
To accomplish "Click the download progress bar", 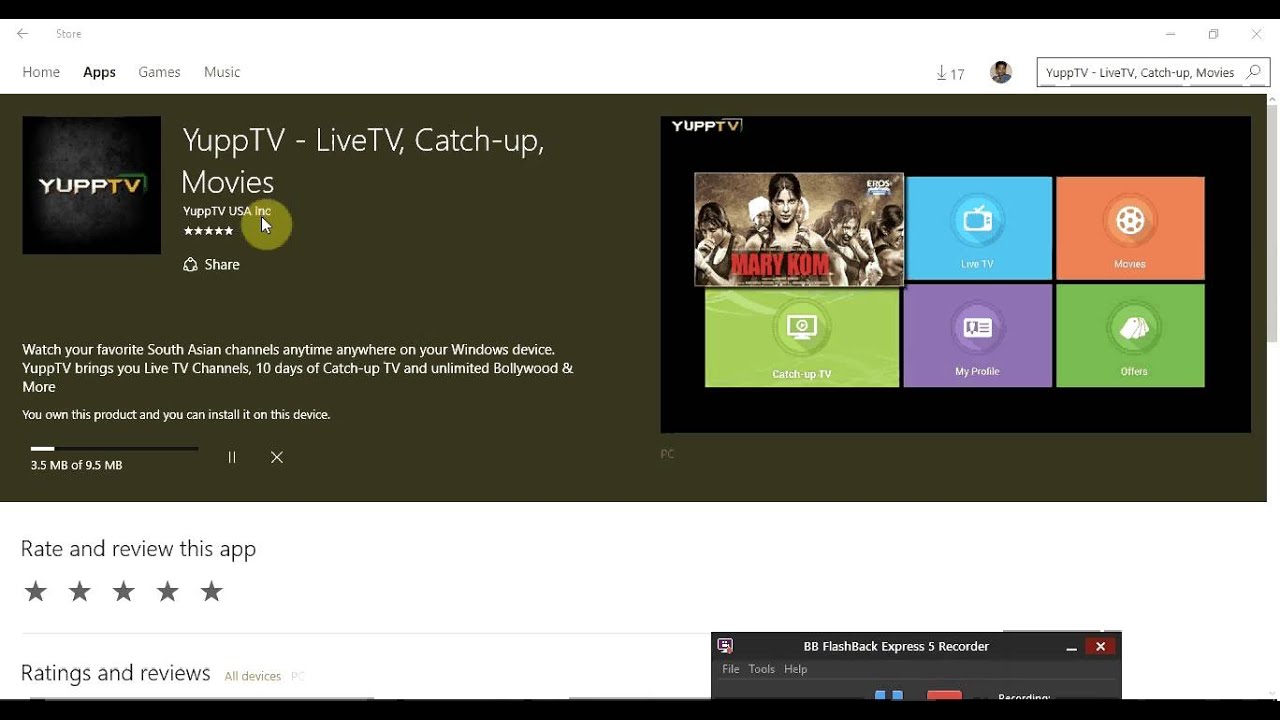I will pyautogui.click(x=114, y=448).
